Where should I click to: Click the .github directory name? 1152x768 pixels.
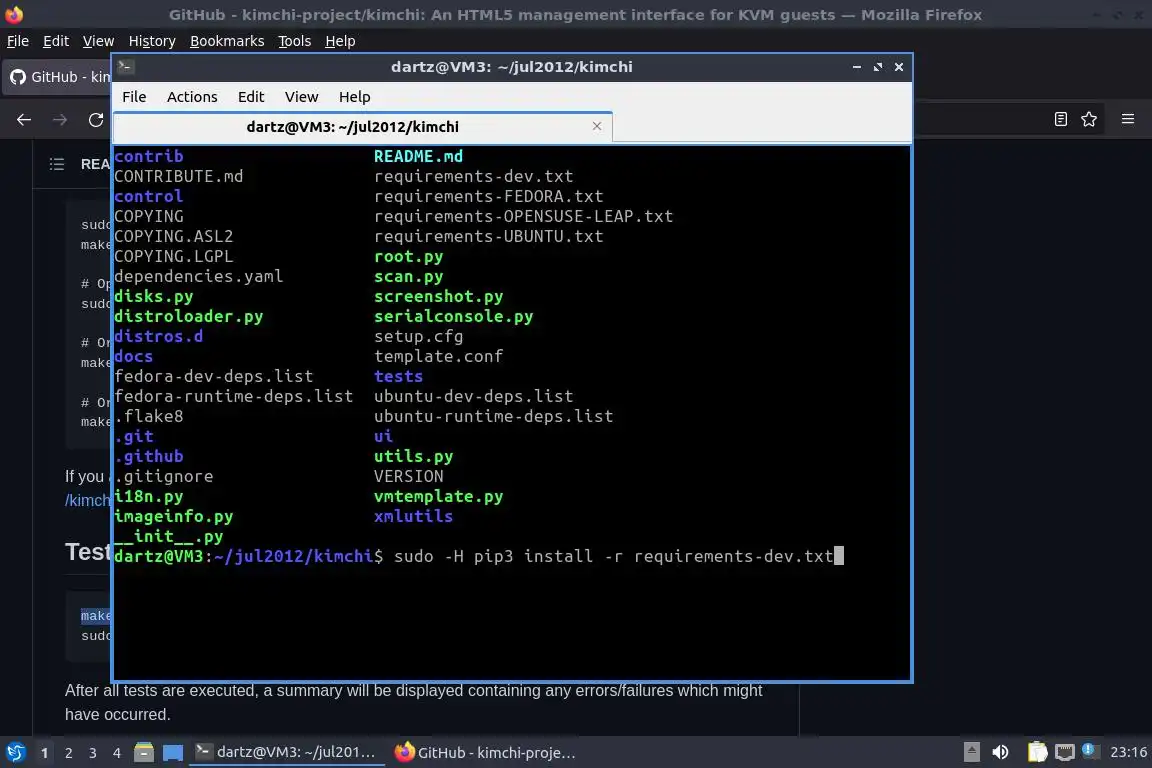(x=148, y=456)
